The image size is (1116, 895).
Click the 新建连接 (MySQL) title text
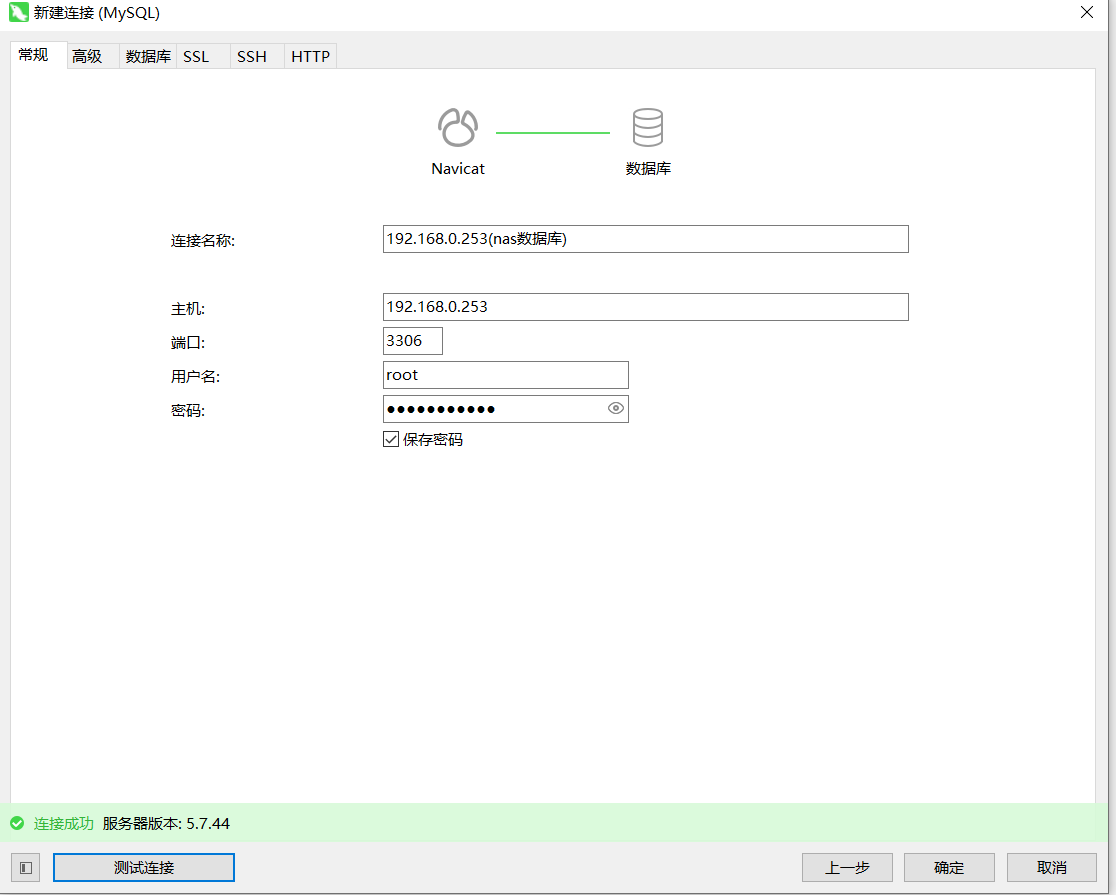pos(97,13)
